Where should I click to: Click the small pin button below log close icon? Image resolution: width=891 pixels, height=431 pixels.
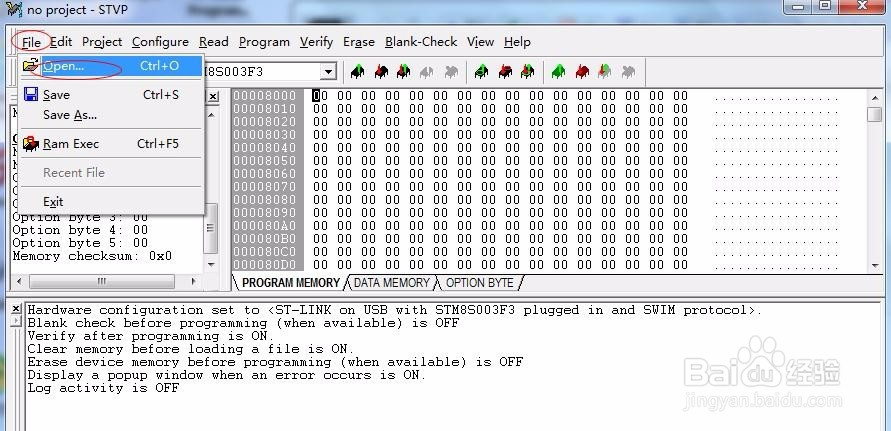(x=16, y=321)
